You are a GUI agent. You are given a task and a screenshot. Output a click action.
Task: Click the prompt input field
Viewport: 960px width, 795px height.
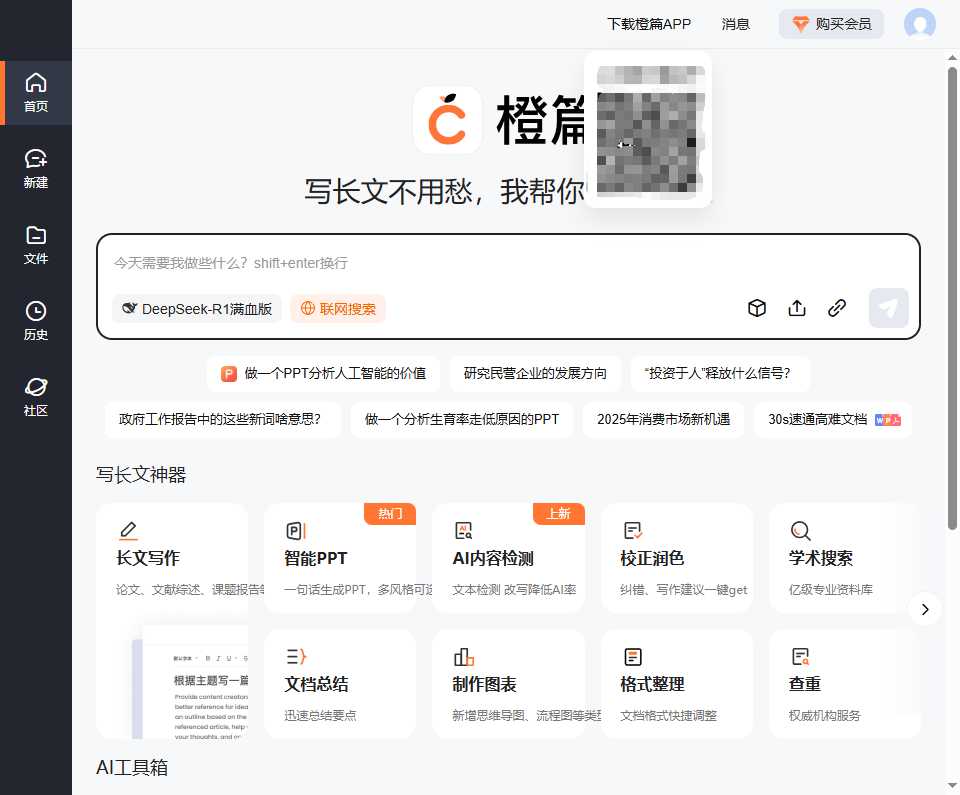(400, 263)
